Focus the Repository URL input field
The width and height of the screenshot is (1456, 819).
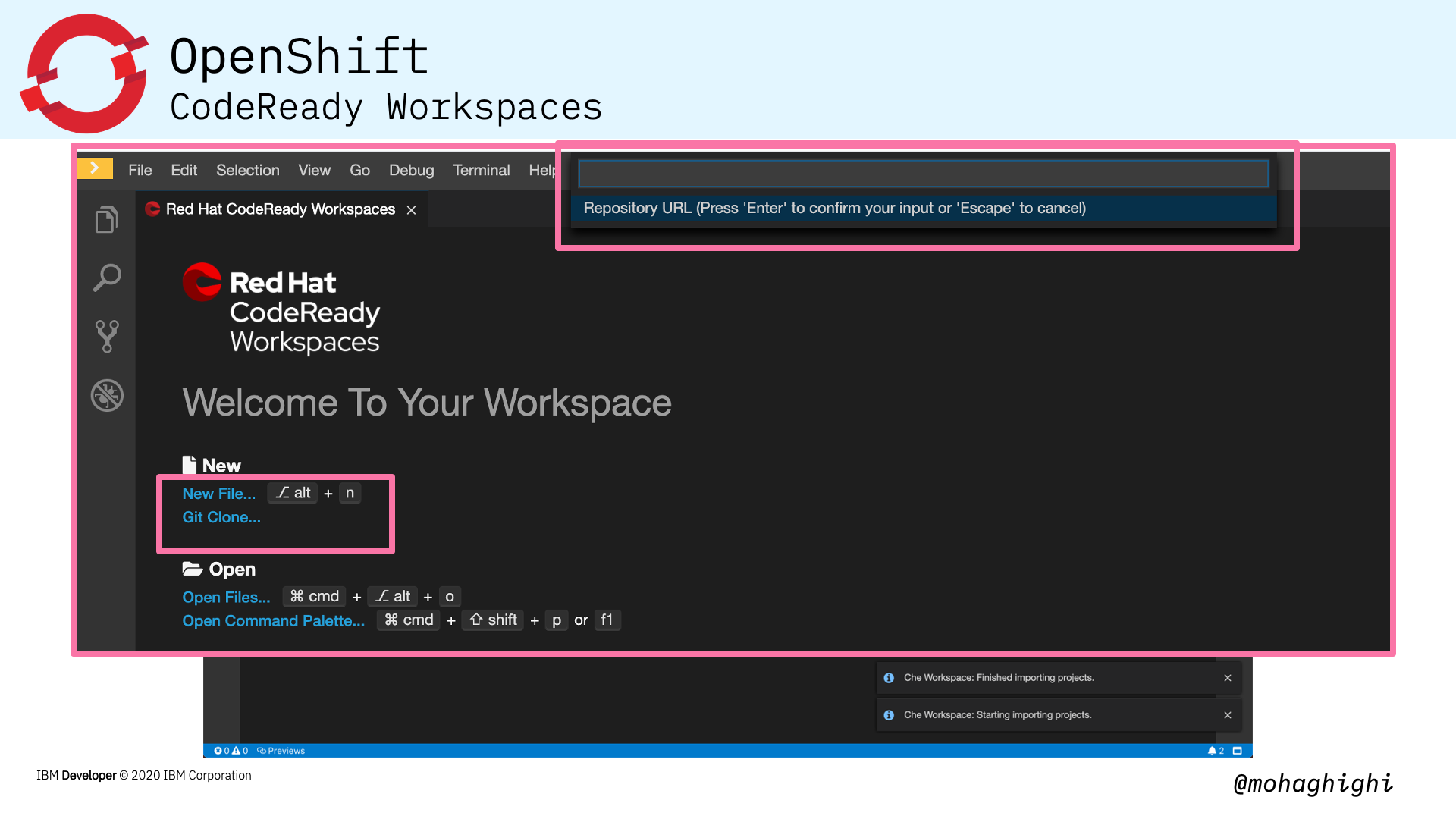coord(924,174)
